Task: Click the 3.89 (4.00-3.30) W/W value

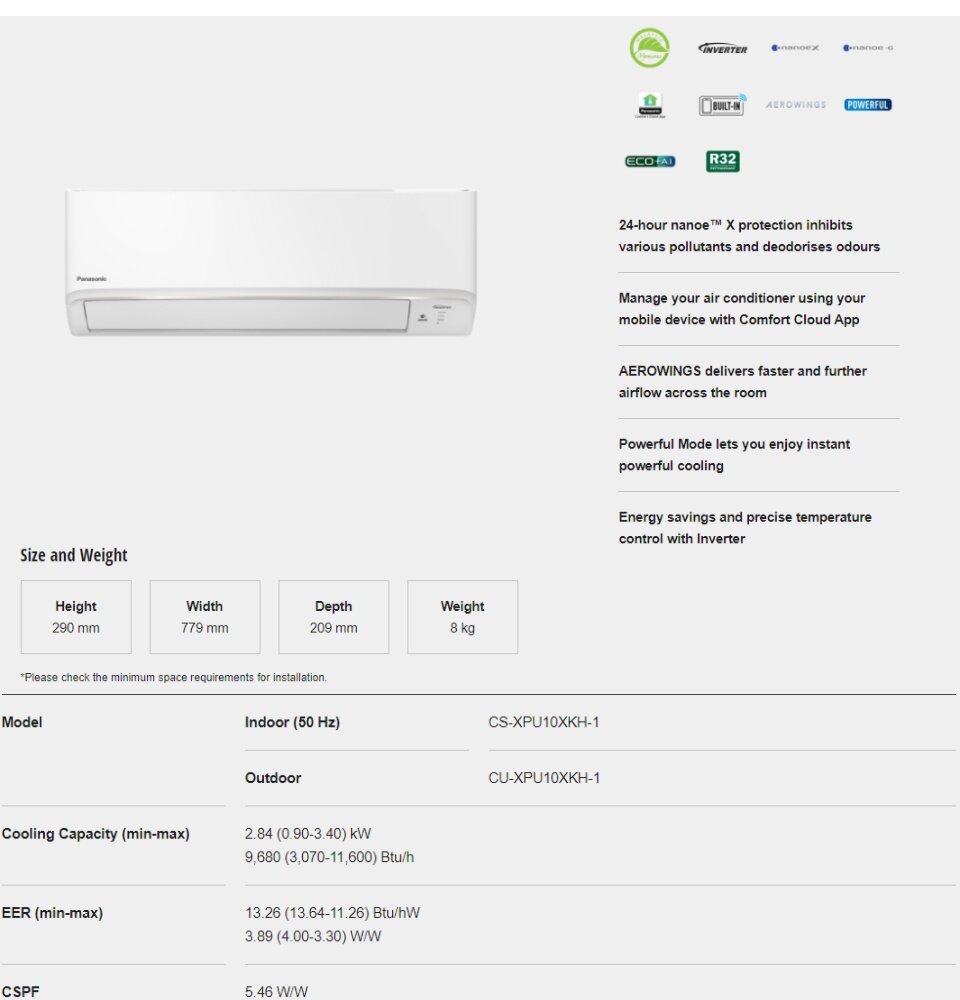Action: pos(313,936)
